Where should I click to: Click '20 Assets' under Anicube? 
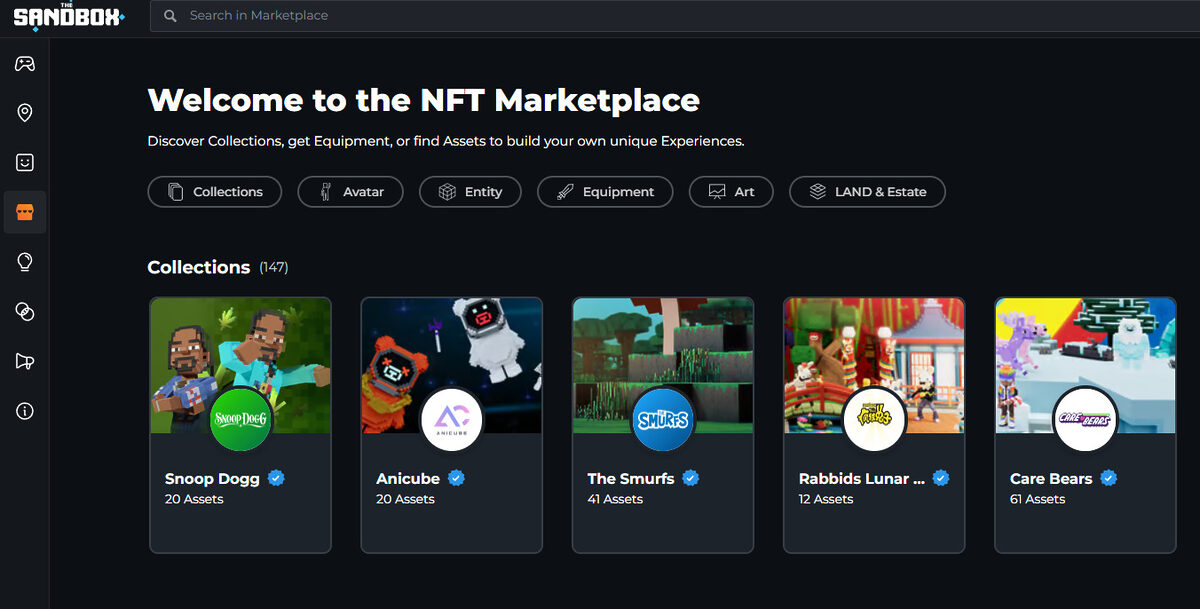(405, 499)
